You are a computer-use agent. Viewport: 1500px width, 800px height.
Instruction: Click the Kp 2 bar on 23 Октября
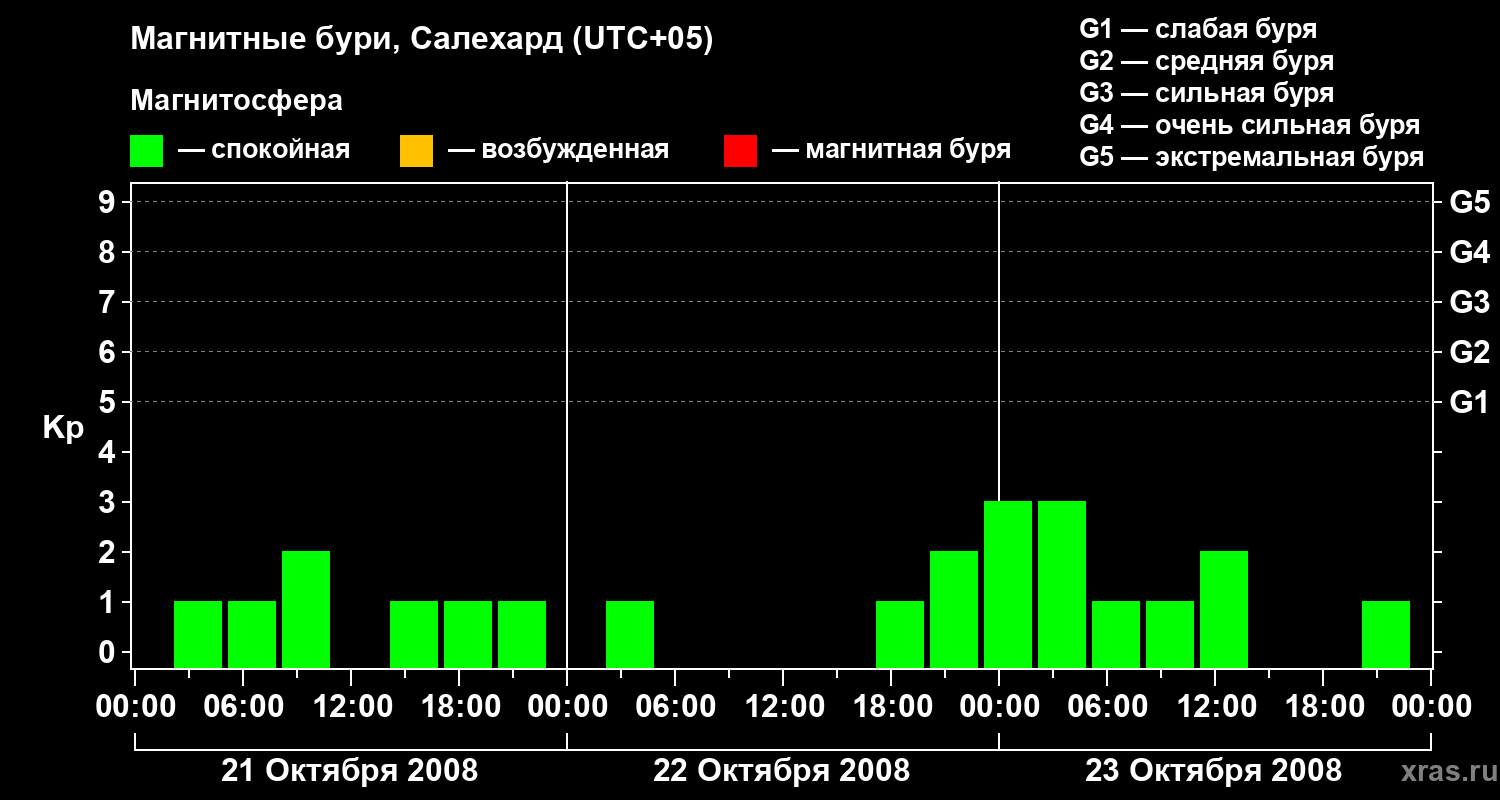pos(1224,609)
